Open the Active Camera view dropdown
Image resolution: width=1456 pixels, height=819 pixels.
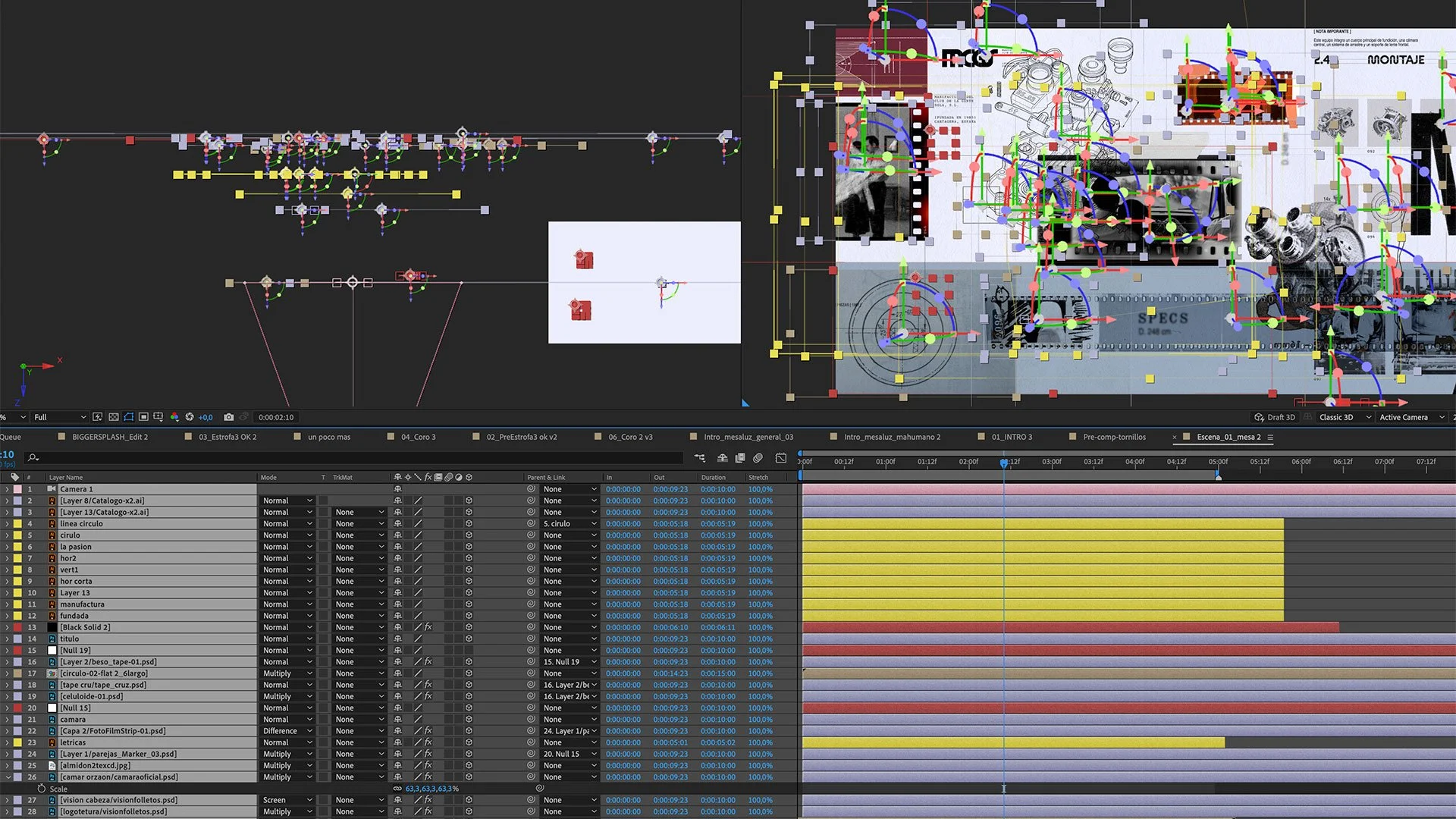click(1411, 417)
